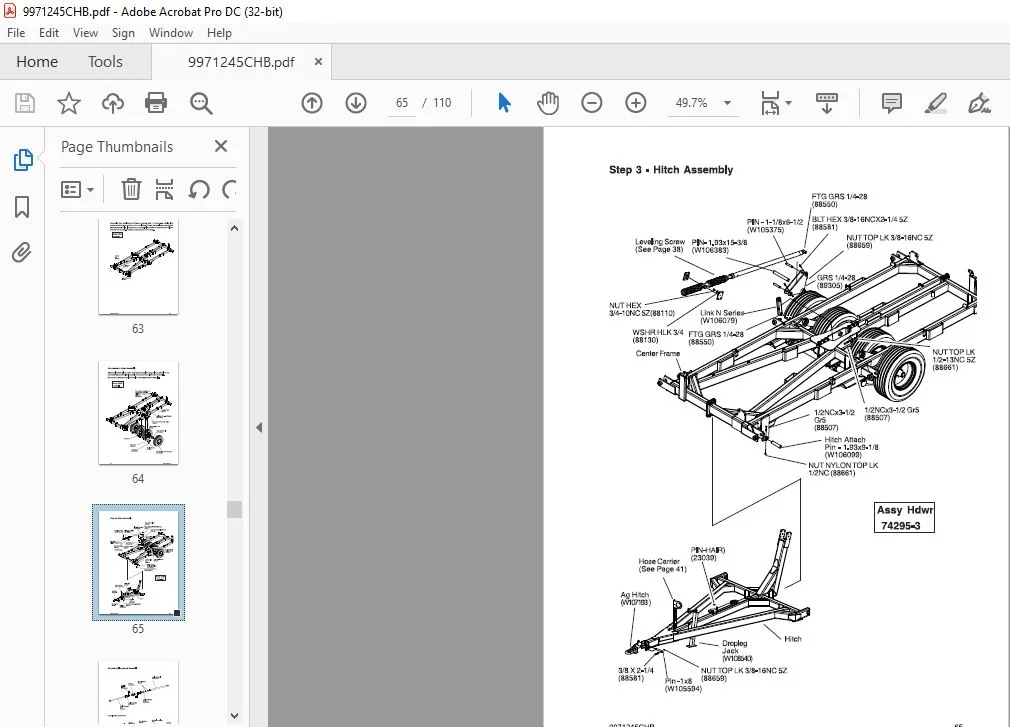
Task: Open fit page options dropdown arrow
Action: coord(788,103)
